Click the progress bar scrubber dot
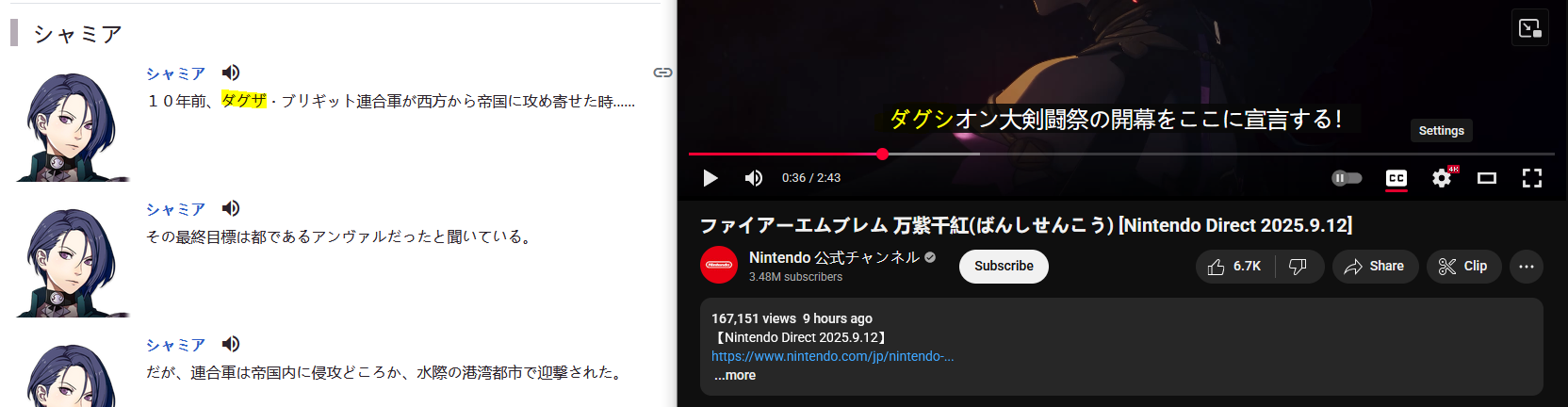Viewport: 1568px width, 407px height. pos(882,154)
